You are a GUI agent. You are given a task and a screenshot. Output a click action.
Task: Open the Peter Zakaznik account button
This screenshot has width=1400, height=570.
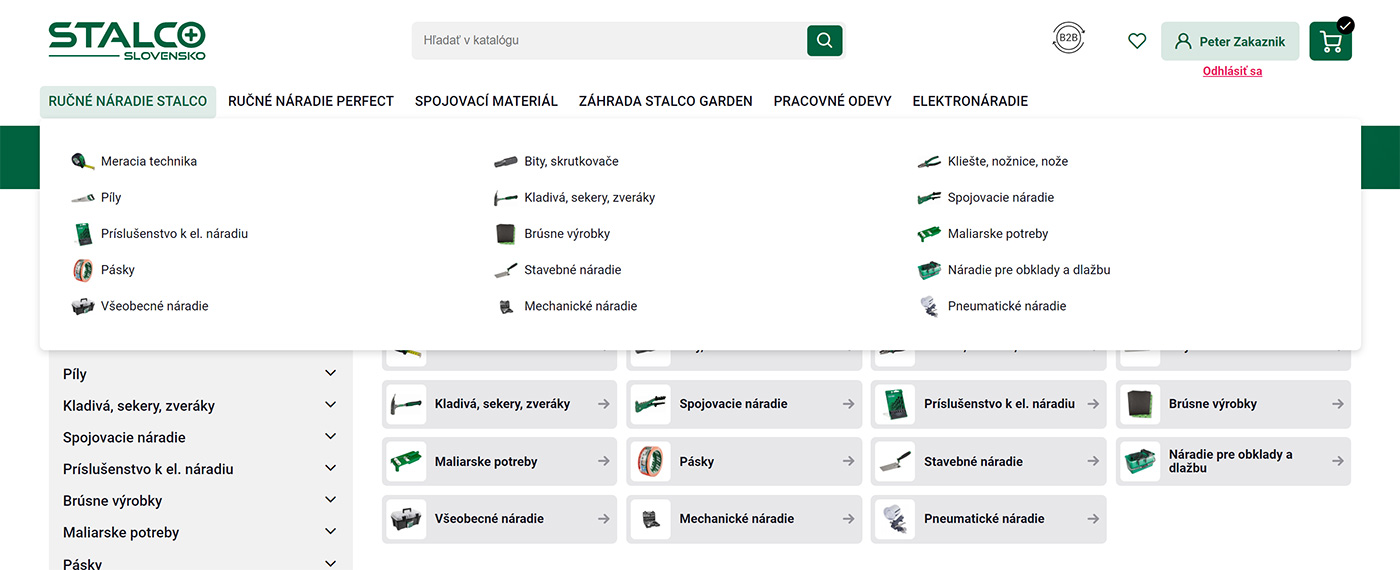(x=1230, y=42)
